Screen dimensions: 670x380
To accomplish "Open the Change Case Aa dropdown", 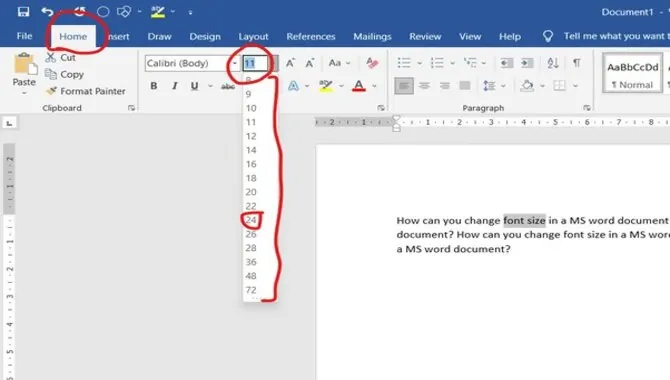I will coord(339,63).
